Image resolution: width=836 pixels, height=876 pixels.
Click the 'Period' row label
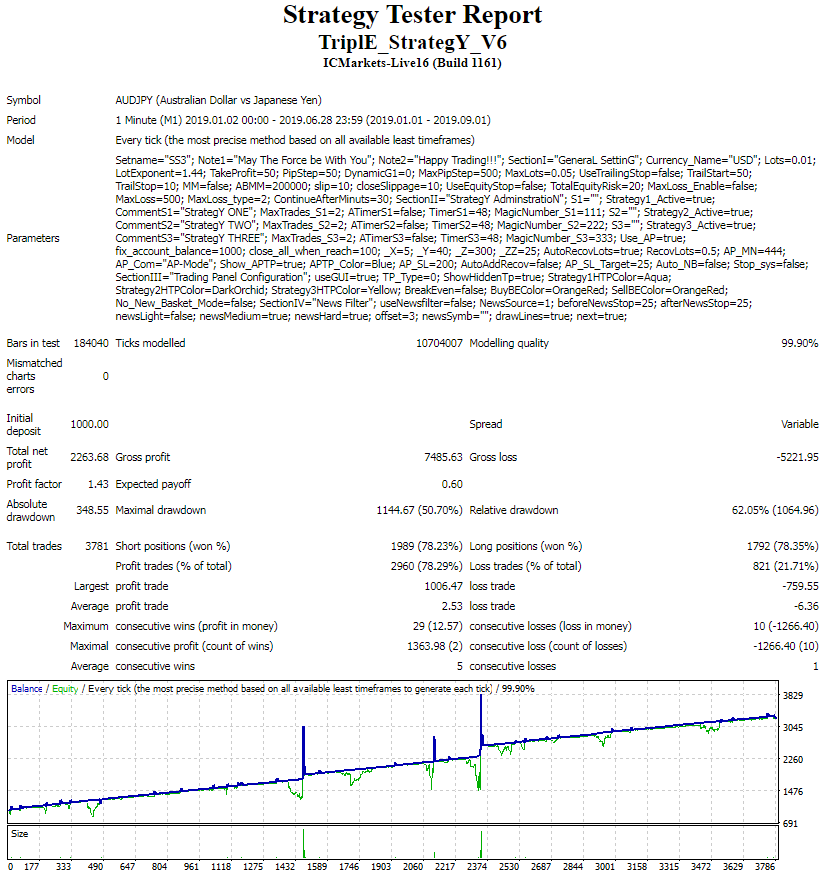(x=21, y=120)
